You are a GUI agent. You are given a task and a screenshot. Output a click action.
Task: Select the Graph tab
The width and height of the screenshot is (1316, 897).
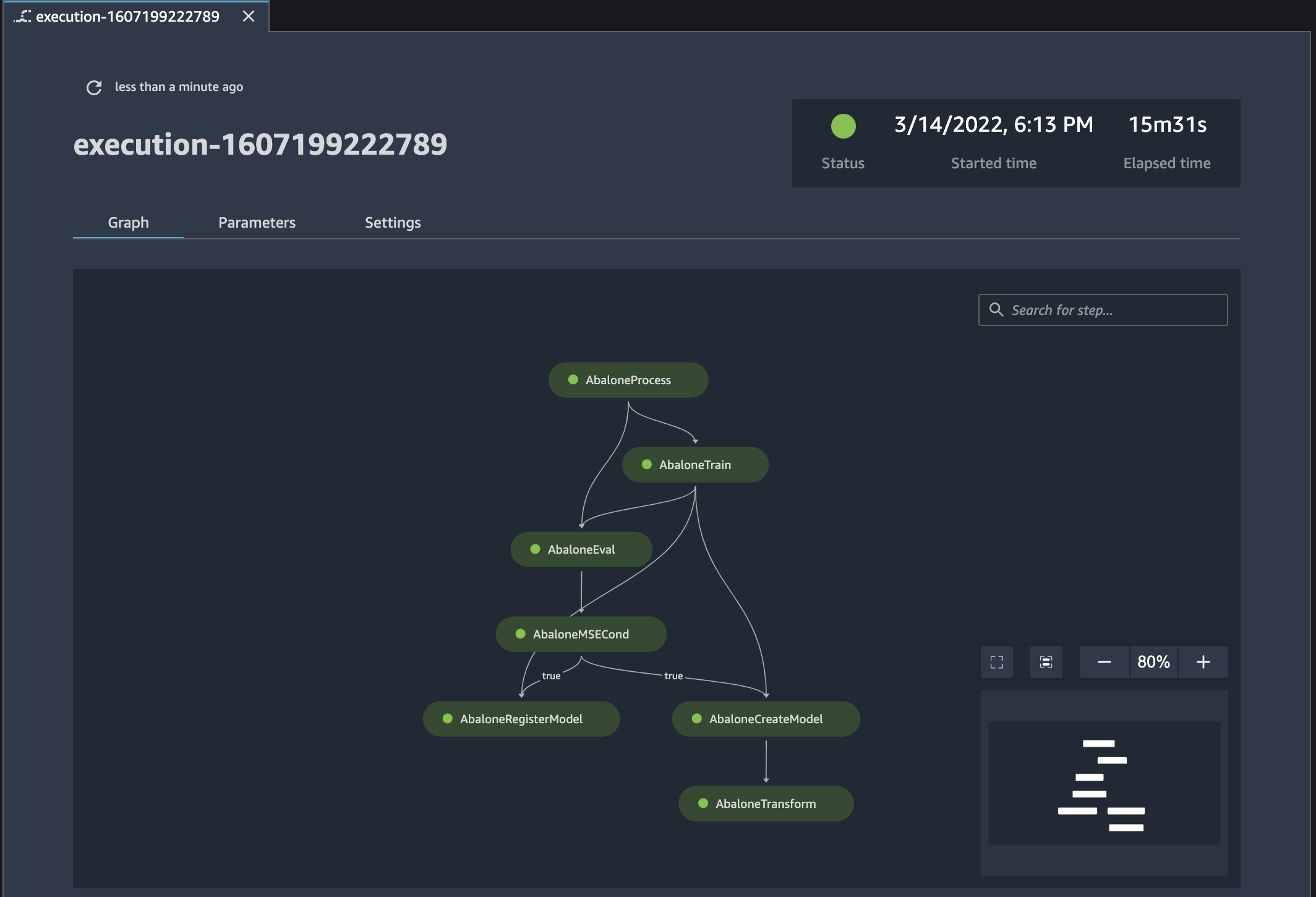(128, 222)
